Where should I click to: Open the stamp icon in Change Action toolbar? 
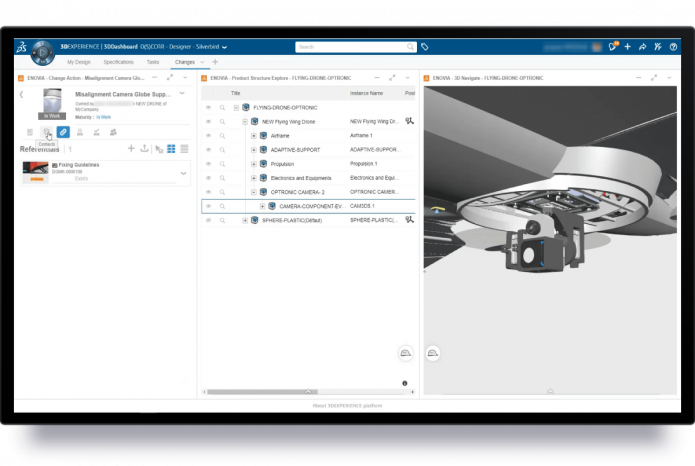tap(80, 132)
